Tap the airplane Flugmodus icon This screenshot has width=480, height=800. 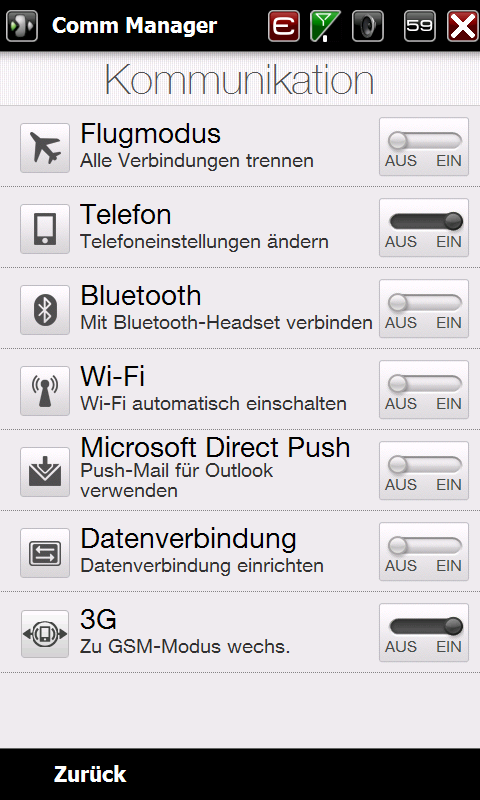[x=45, y=148]
